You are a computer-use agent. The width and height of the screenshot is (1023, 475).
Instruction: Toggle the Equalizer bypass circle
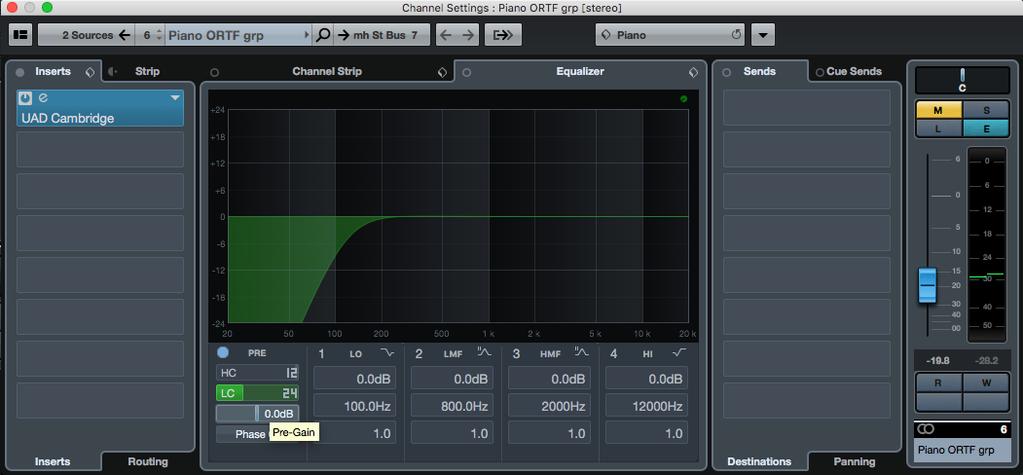point(466,72)
